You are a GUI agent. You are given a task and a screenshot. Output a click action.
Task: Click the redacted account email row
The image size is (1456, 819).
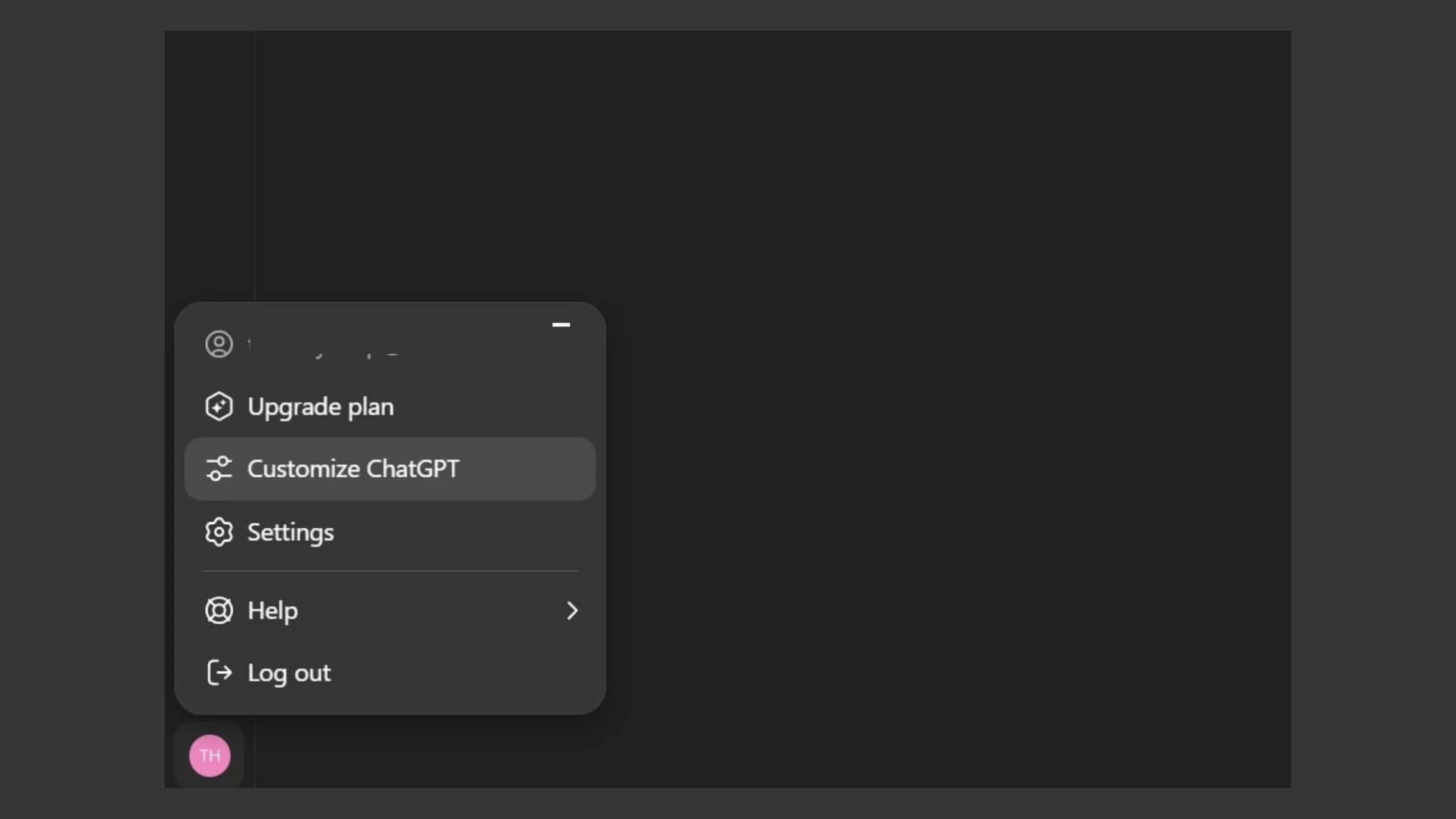click(x=390, y=344)
